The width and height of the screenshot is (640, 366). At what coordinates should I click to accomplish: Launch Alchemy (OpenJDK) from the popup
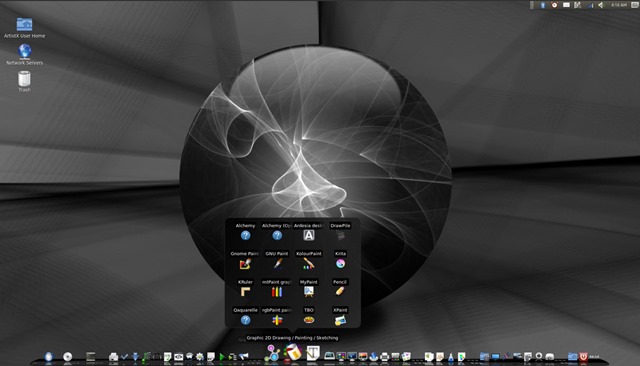[x=277, y=235]
